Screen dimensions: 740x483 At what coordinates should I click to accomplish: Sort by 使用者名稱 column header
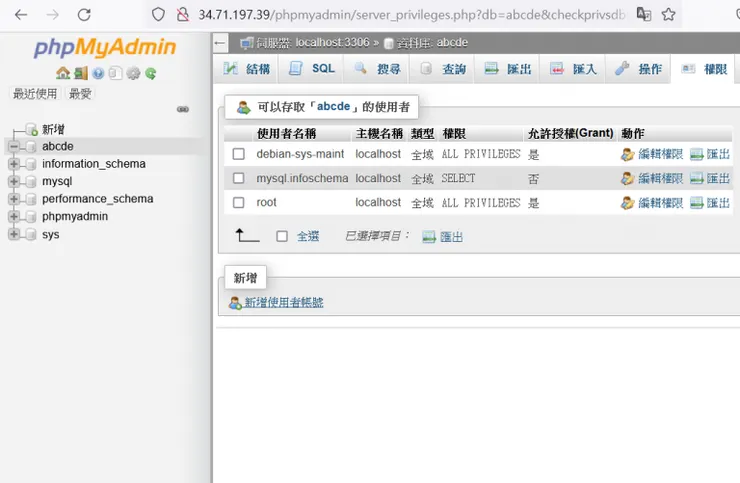[286, 134]
